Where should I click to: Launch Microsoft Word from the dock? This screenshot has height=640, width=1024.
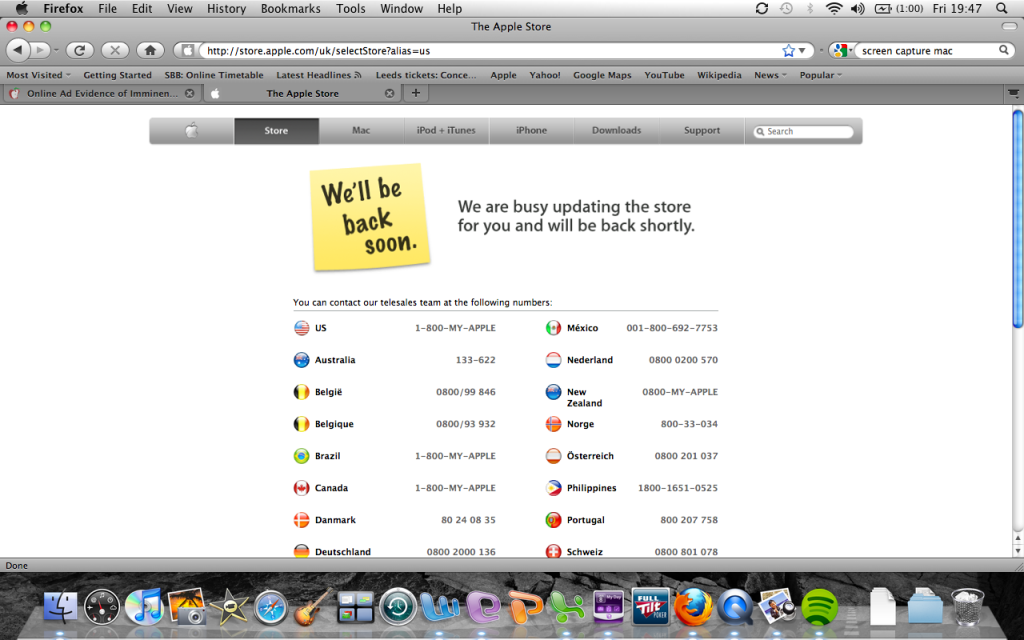click(x=440, y=607)
